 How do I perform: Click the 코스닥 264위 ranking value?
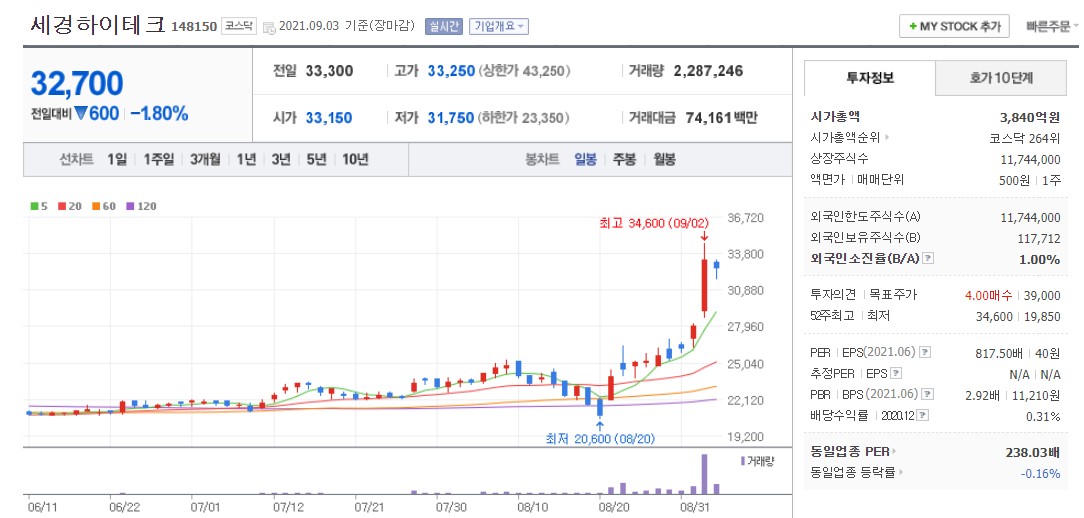click(1025, 138)
